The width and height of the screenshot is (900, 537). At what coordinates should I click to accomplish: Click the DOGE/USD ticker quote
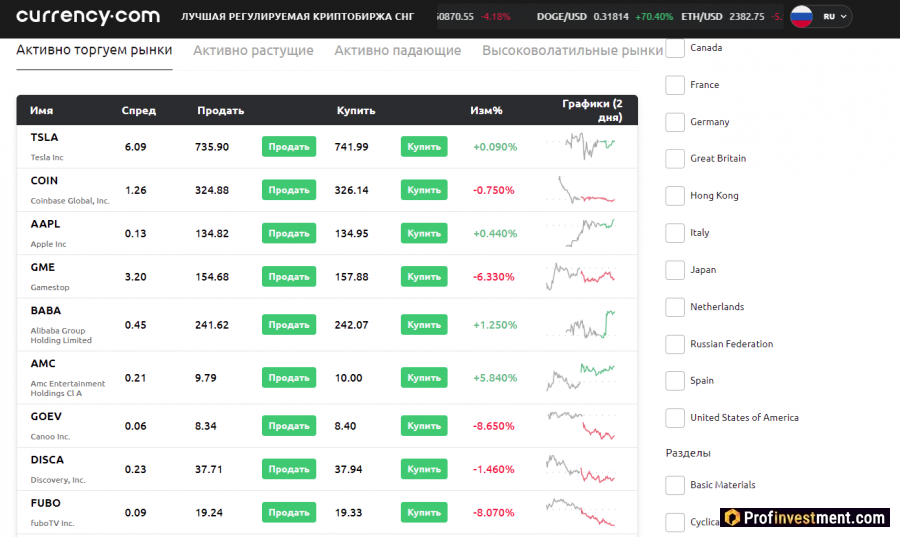[604, 17]
